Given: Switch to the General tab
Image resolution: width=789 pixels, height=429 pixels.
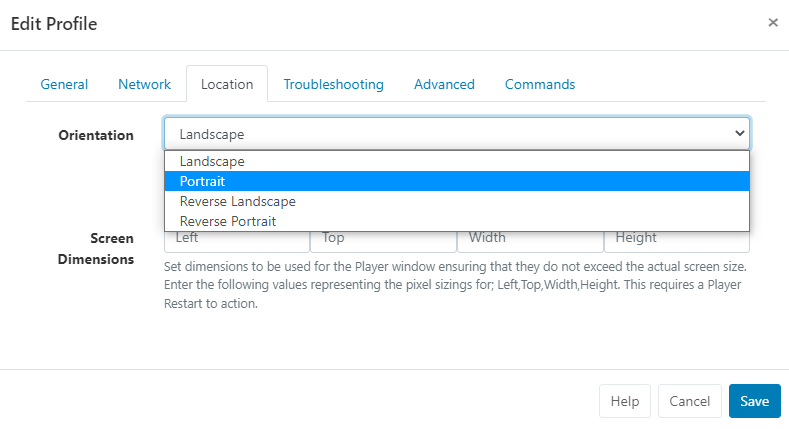Looking at the screenshot, I should tap(64, 84).
